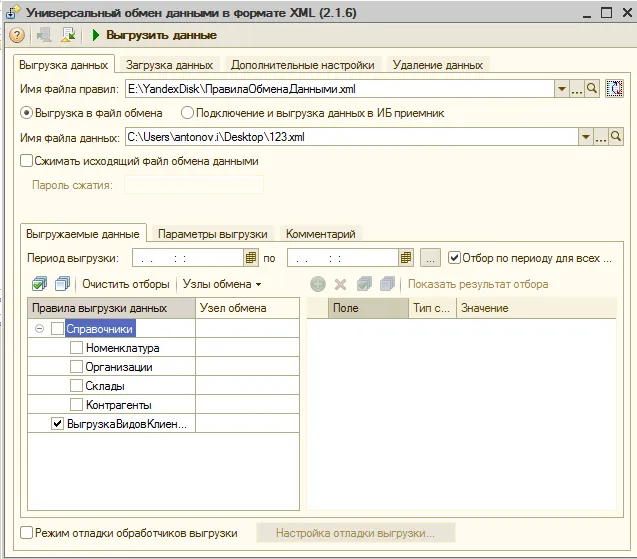Click magnifier icon next to data file name
637x559 pixels.
coord(616,137)
